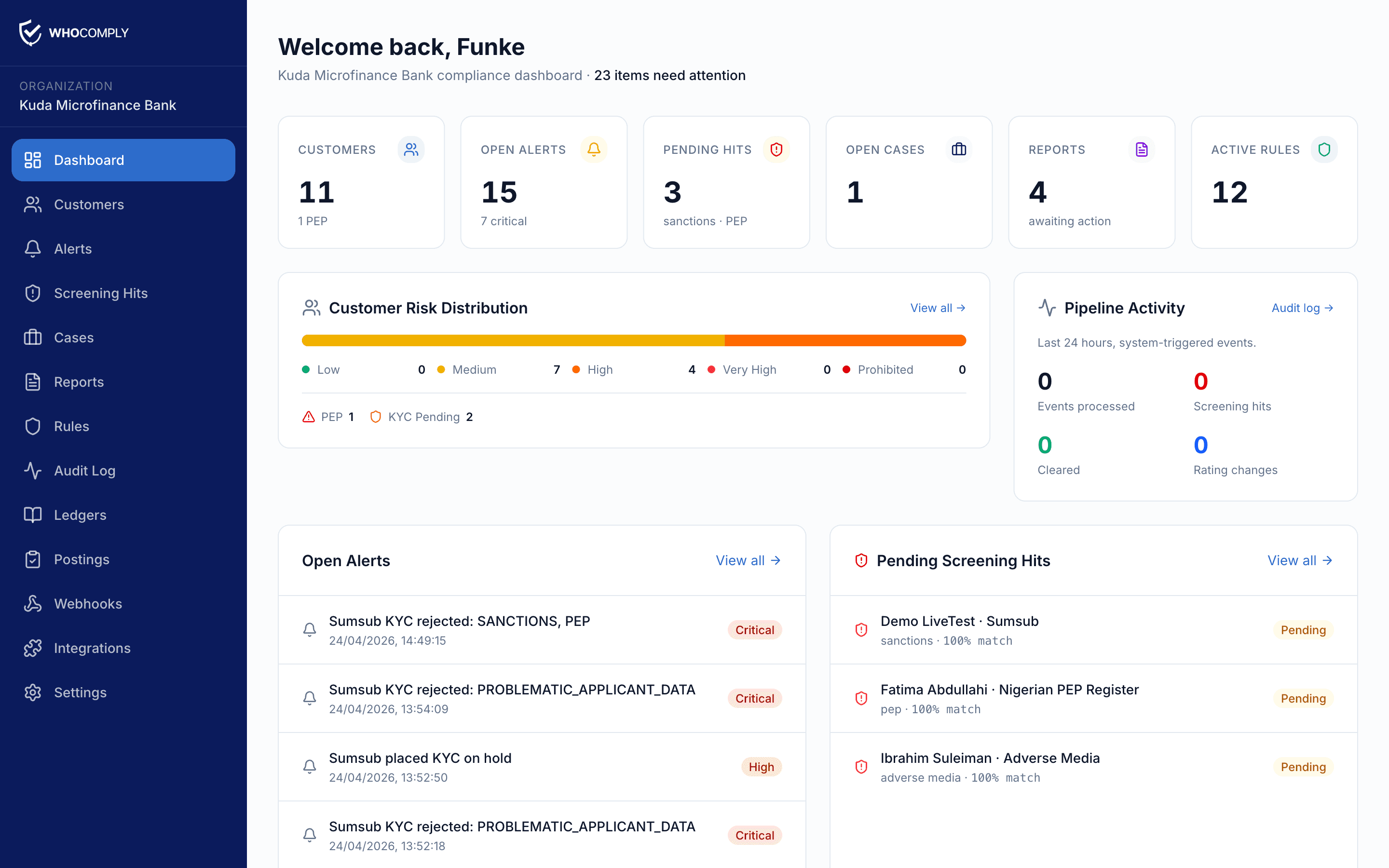
Task: Open alert Sumsub KYC rejected: SANCTIONS, PEP
Action: 542,630
